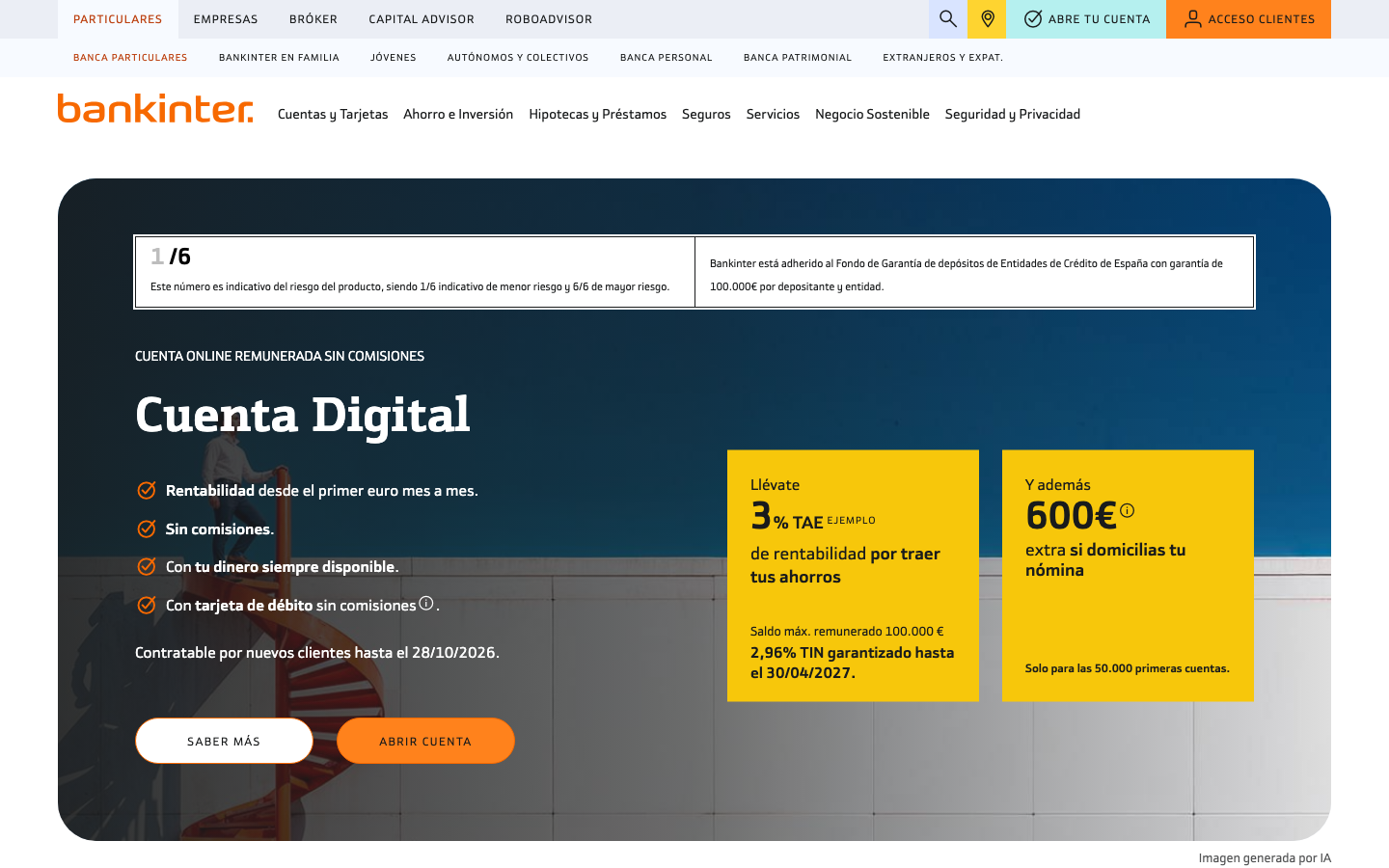Switch to the BRÓKER tab
The width and height of the screenshot is (1389, 868).
(x=313, y=19)
